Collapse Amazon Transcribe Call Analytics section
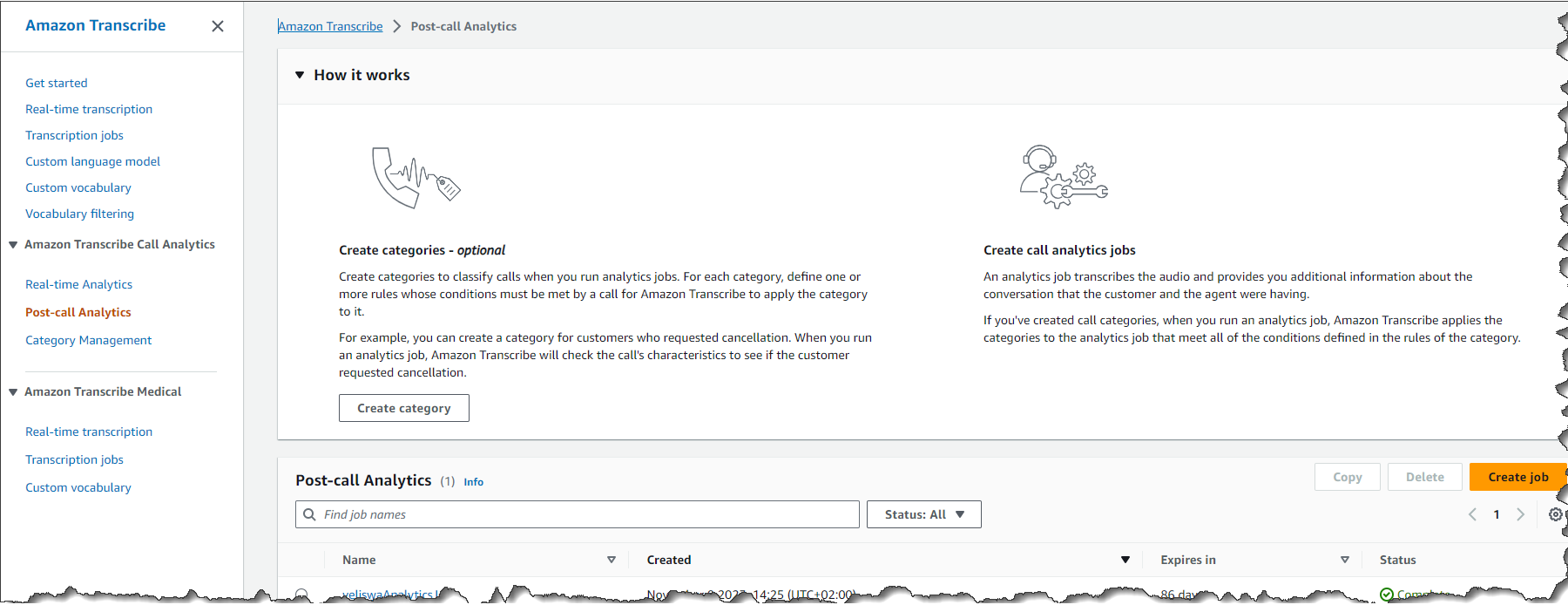The image size is (1568, 605). (13, 245)
